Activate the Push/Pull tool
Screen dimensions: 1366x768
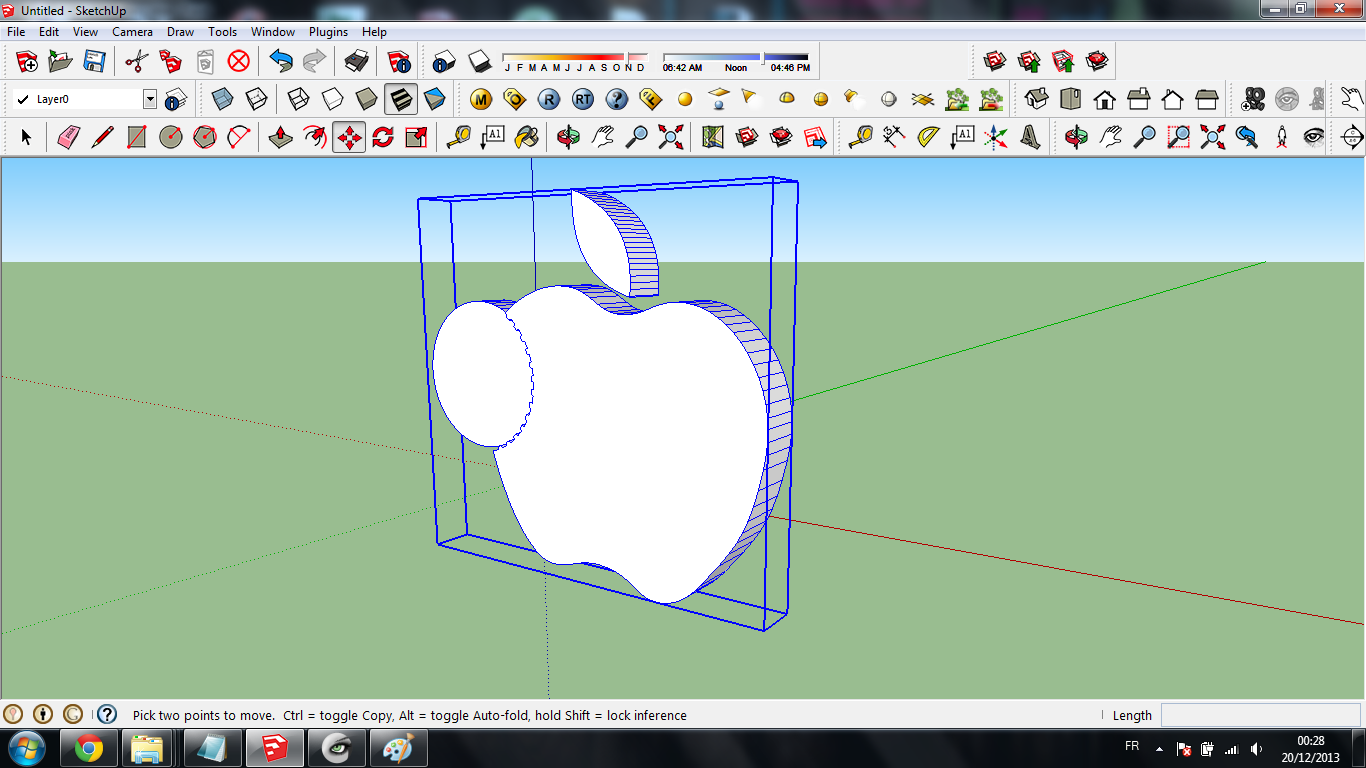point(281,137)
